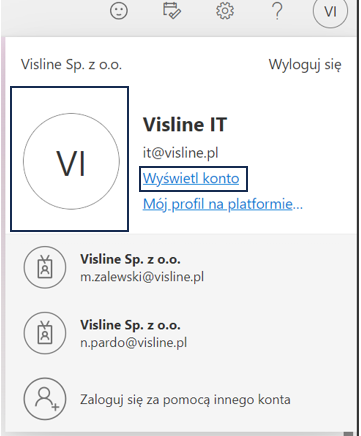Screen dimensions: 361x436
Task: Click the large VI profile picture
Action: (x=71, y=161)
